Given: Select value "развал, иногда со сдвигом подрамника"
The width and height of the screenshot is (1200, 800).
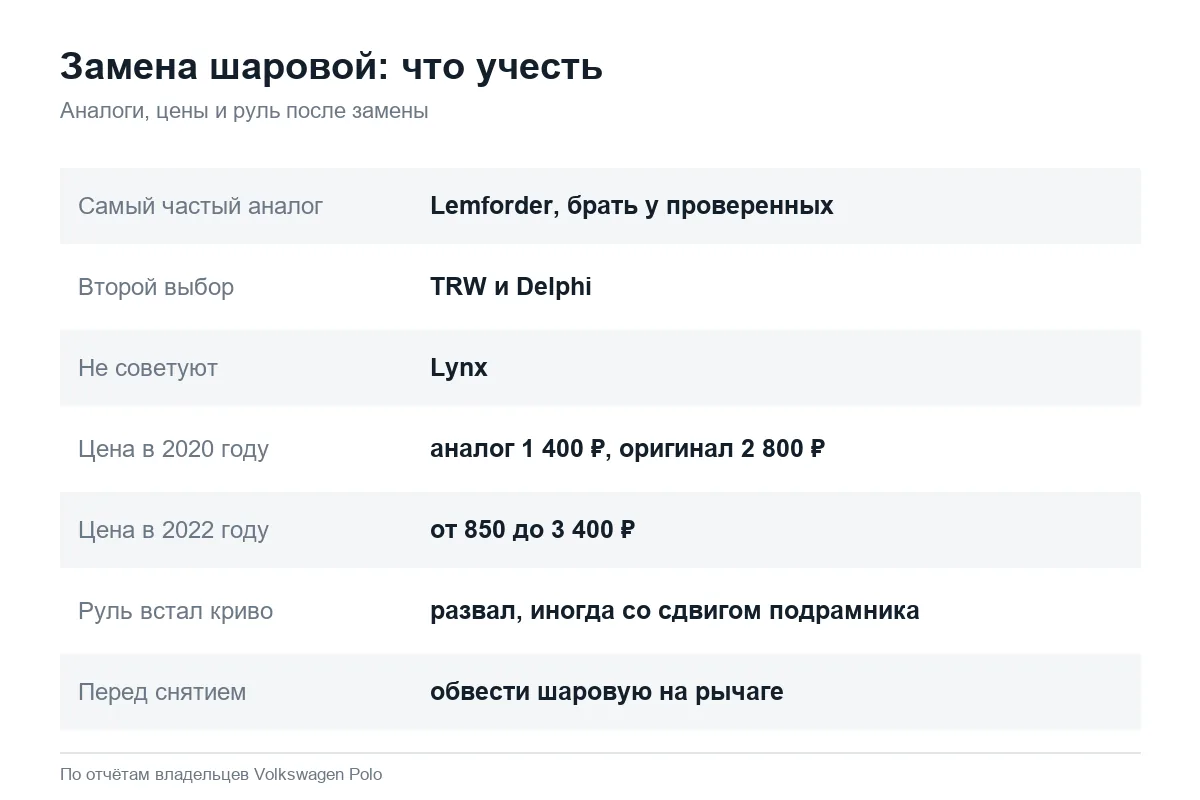Looking at the screenshot, I should coord(675,611).
